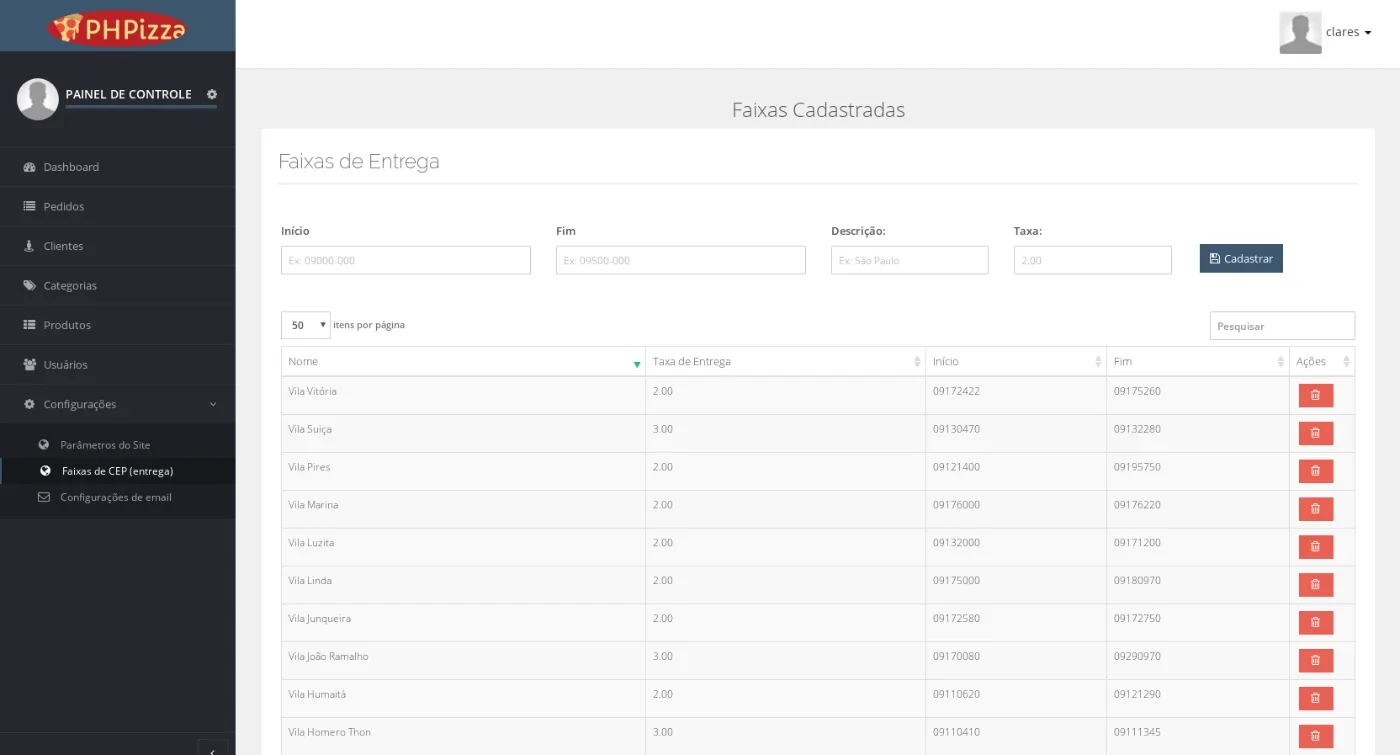The image size is (1400, 755).
Task: Click the Início CEP input field
Action: pyautogui.click(x=406, y=260)
